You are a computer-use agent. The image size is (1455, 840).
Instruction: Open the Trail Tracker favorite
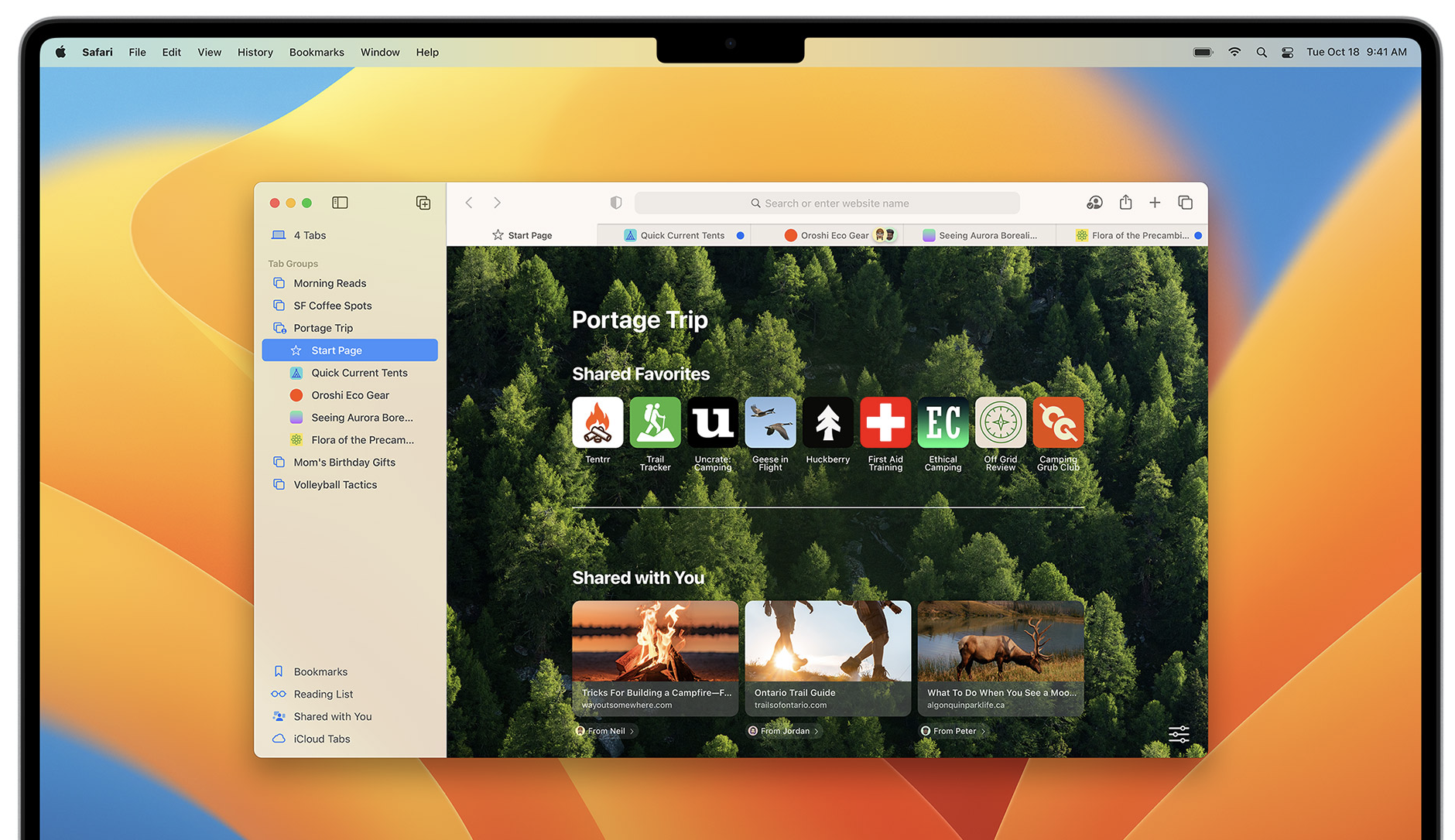655,422
